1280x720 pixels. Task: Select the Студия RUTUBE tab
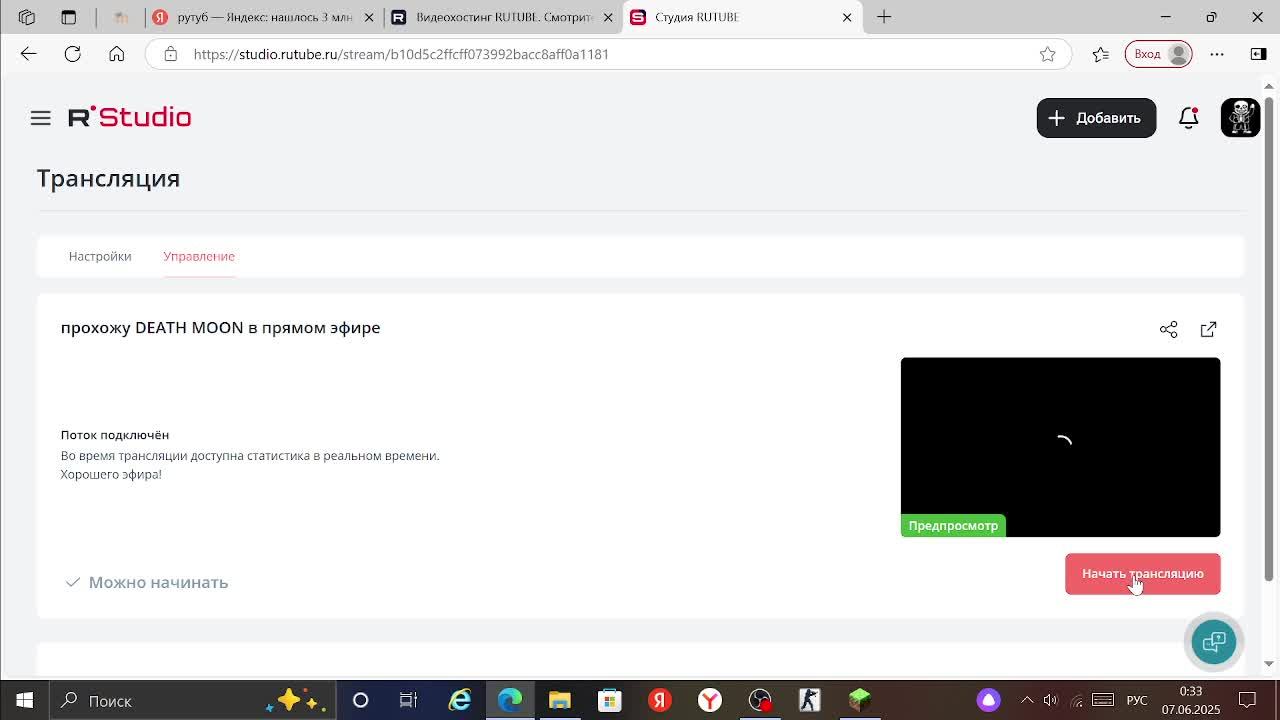[742, 17]
